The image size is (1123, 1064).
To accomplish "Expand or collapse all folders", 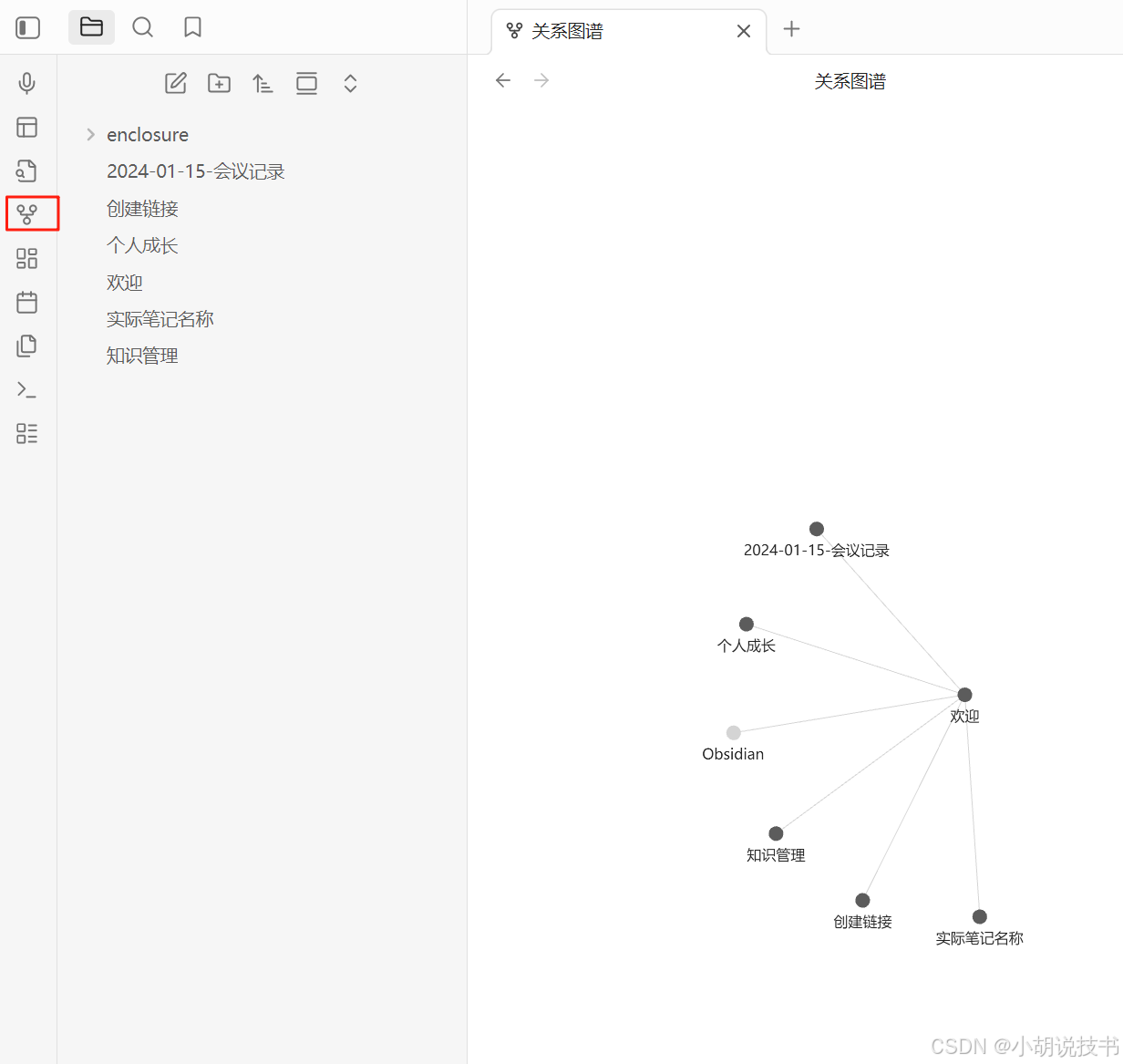I will click(350, 83).
